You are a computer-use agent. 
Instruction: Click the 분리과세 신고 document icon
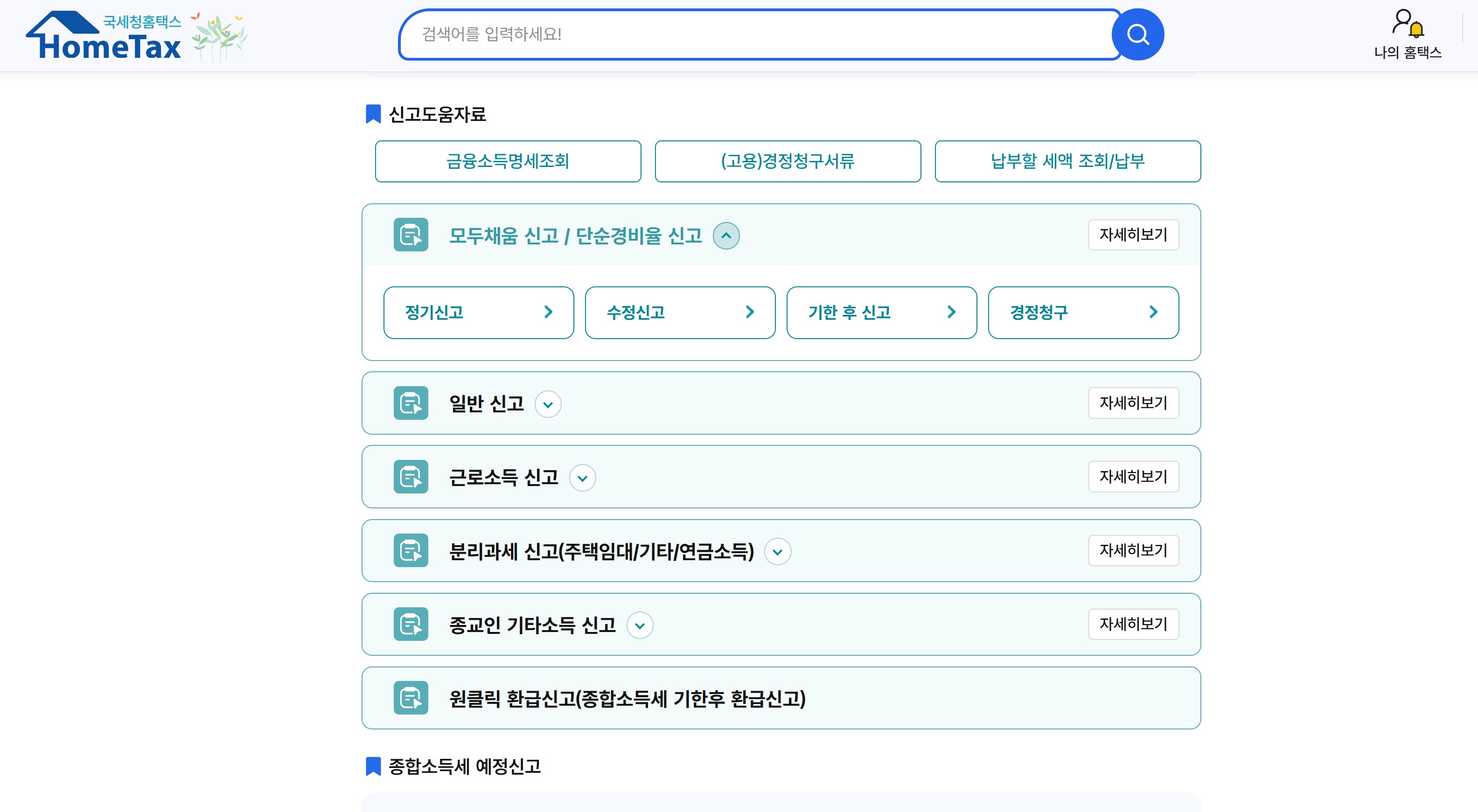(411, 550)
